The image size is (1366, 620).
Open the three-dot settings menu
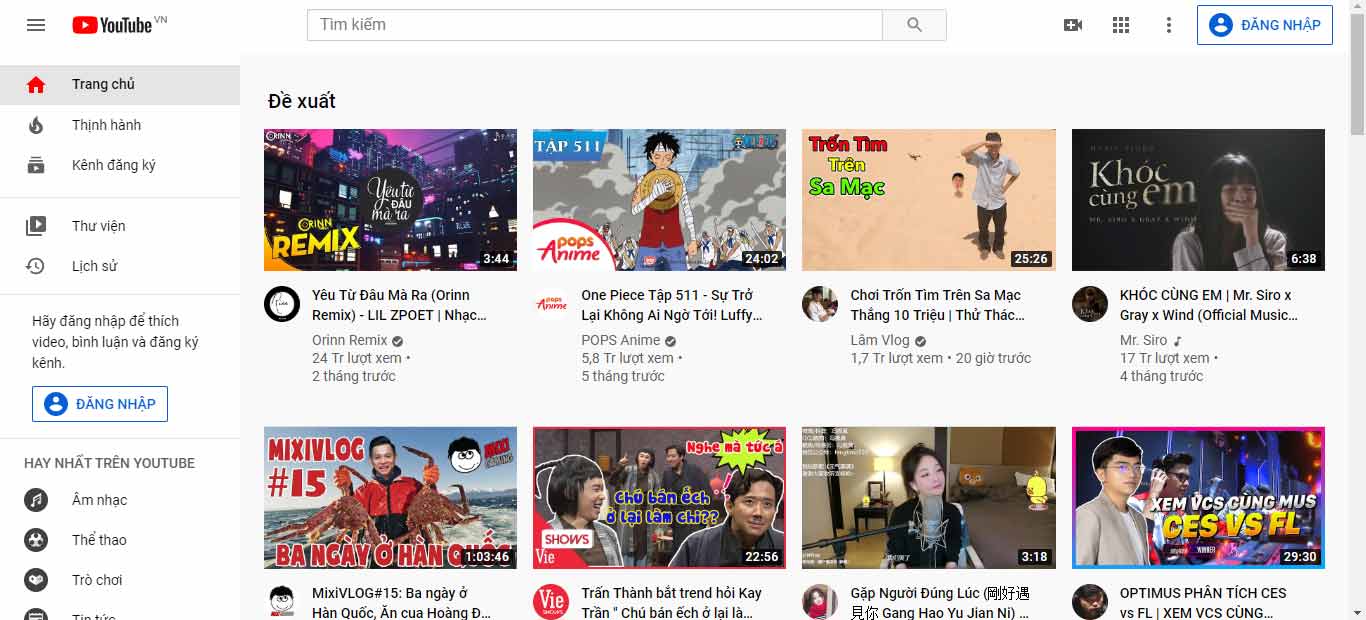1169,25
